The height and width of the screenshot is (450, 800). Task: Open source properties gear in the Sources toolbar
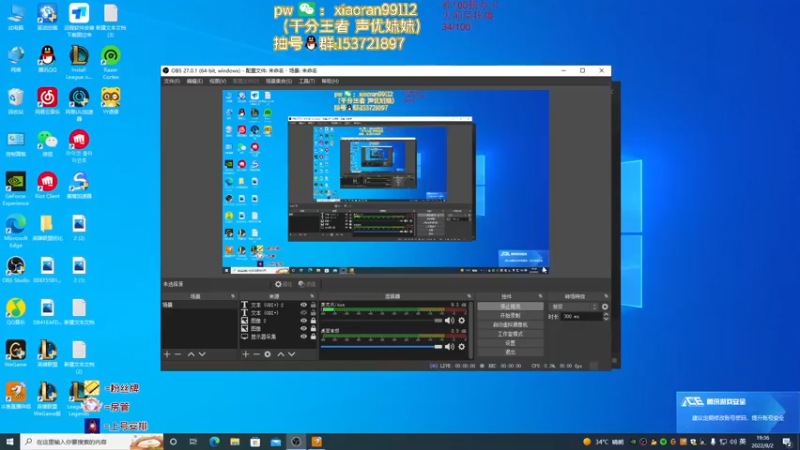[267, 354]
